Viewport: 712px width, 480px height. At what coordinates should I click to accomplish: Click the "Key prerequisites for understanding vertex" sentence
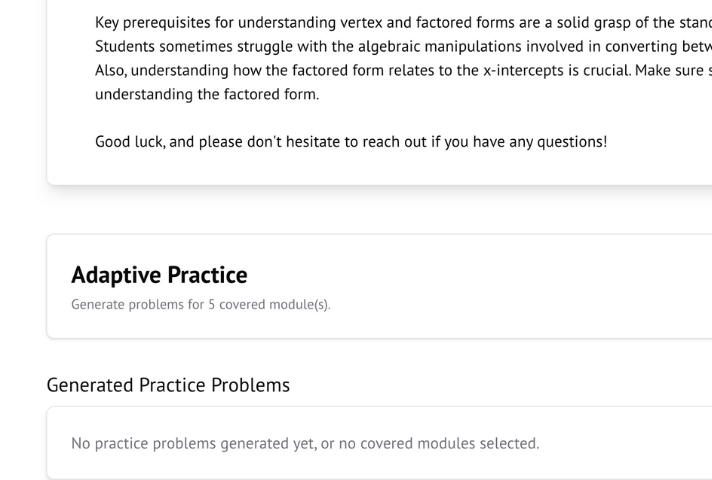[300, 23]
